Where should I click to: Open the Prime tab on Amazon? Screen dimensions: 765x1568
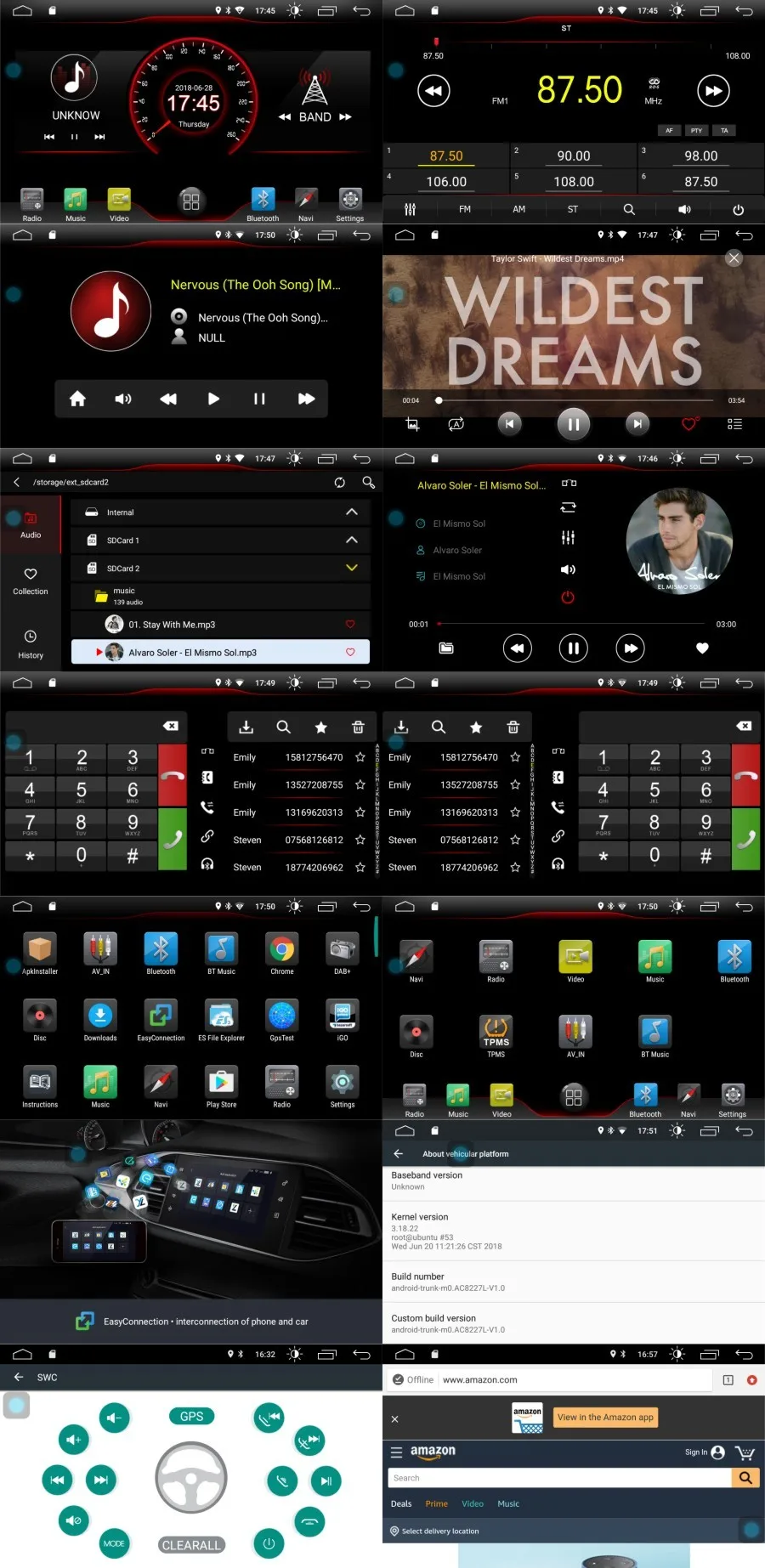coord(437,1503)
